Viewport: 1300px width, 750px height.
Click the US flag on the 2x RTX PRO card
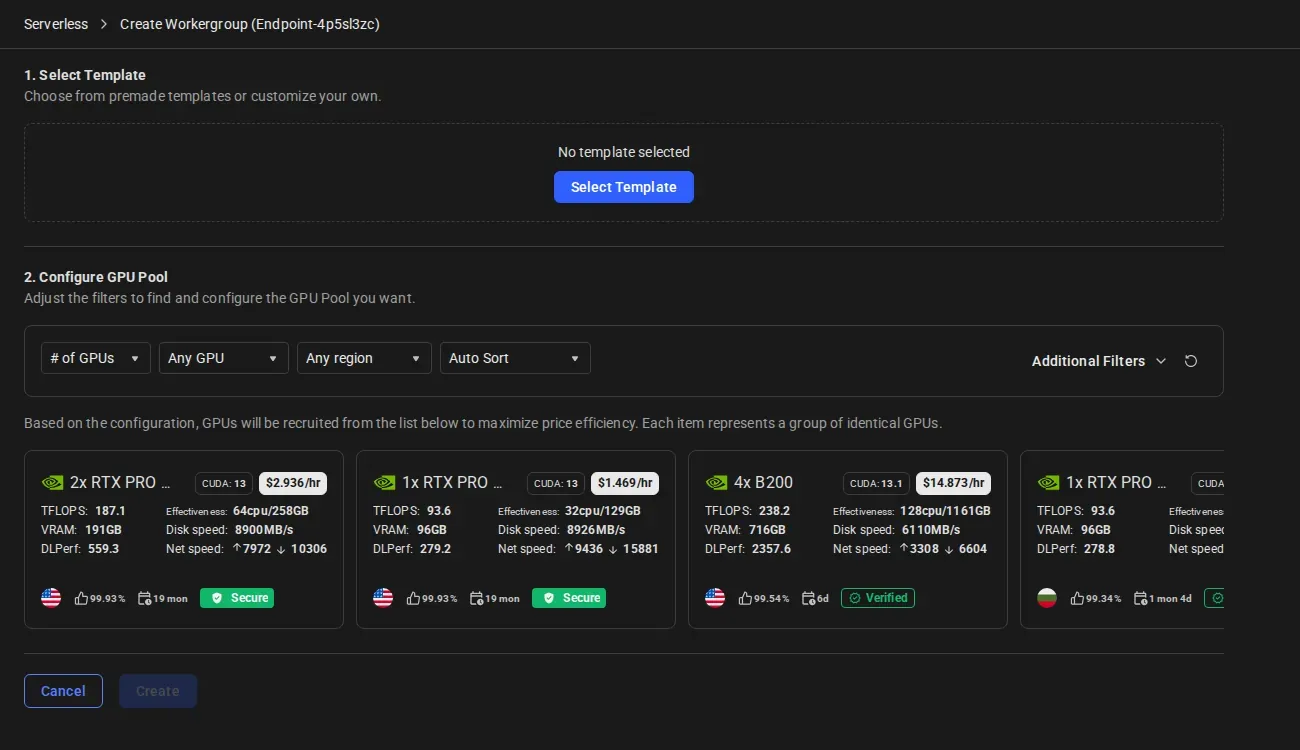pos(51,598)
